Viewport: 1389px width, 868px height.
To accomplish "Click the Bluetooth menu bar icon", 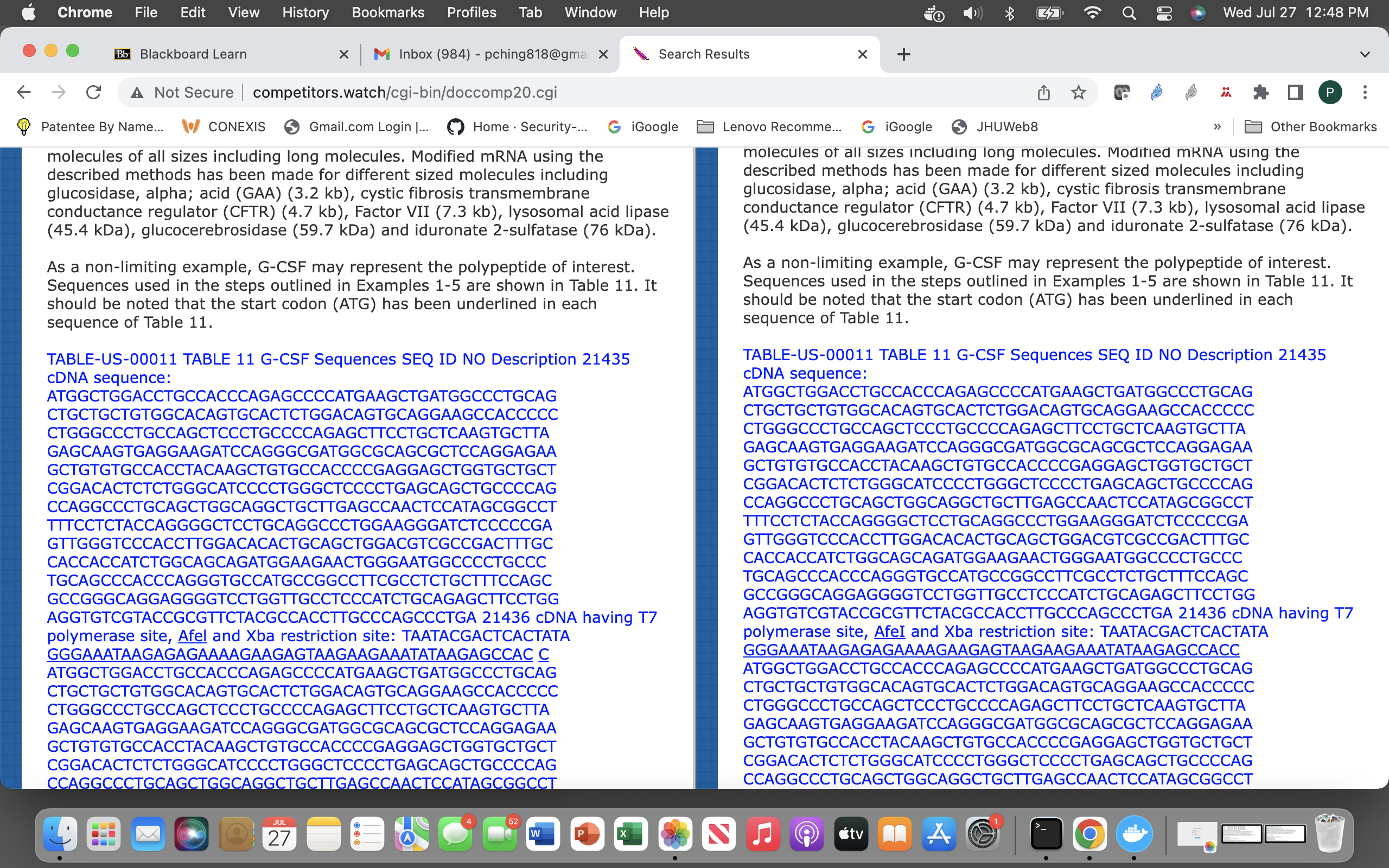I will point(1010,12).
